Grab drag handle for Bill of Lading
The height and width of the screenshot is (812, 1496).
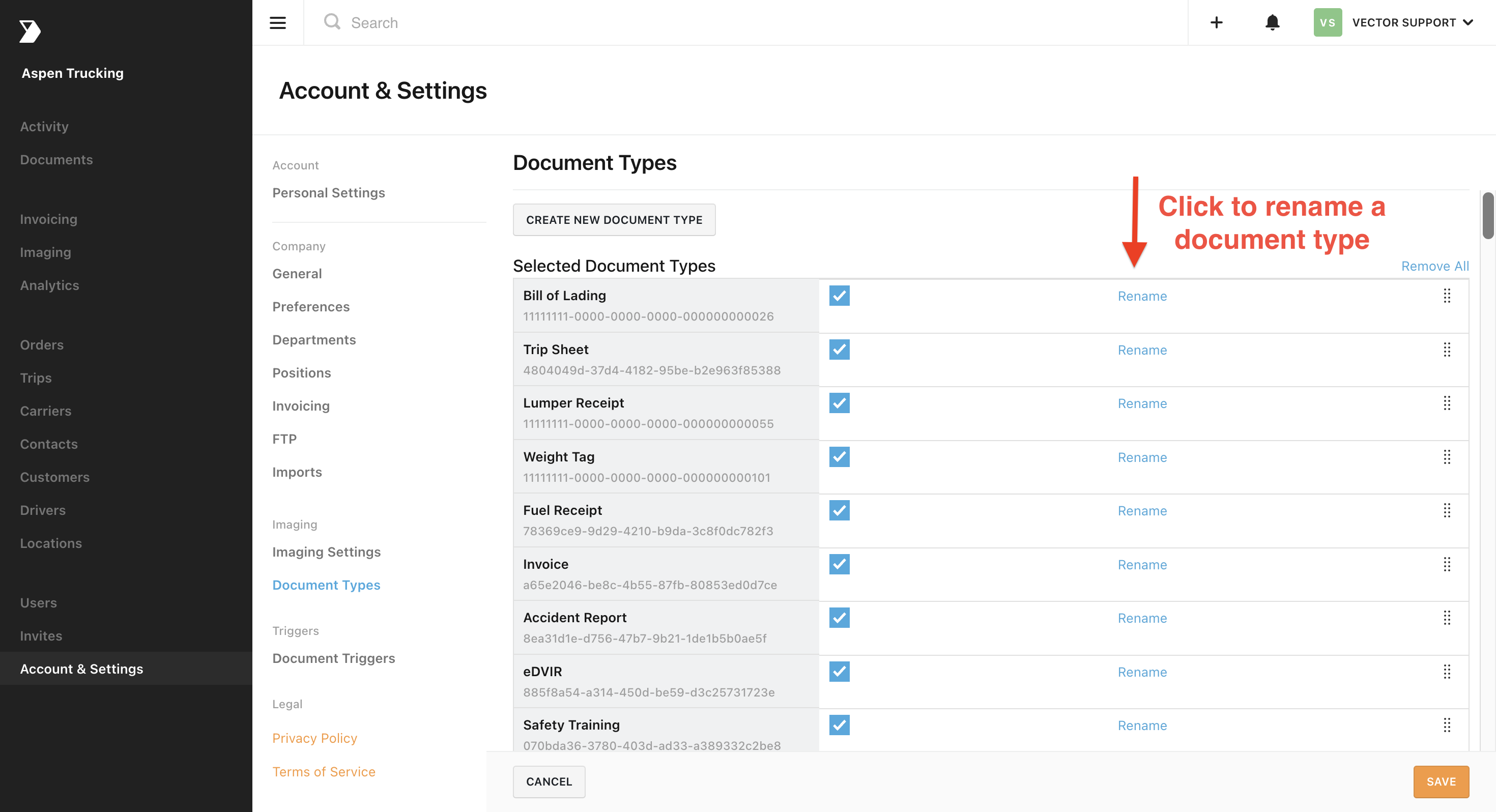pos(1447,296)
